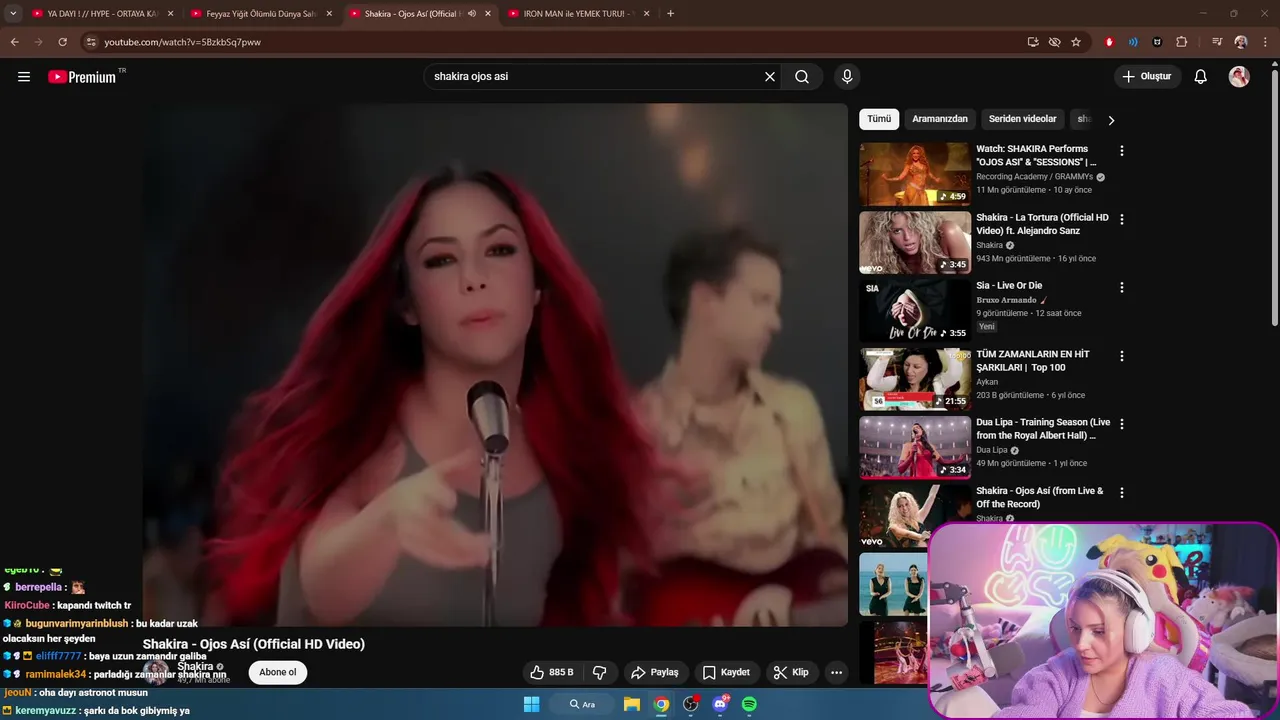Clear the search box text
This screenshot has width=1280, height=720.
click(770, 77)
